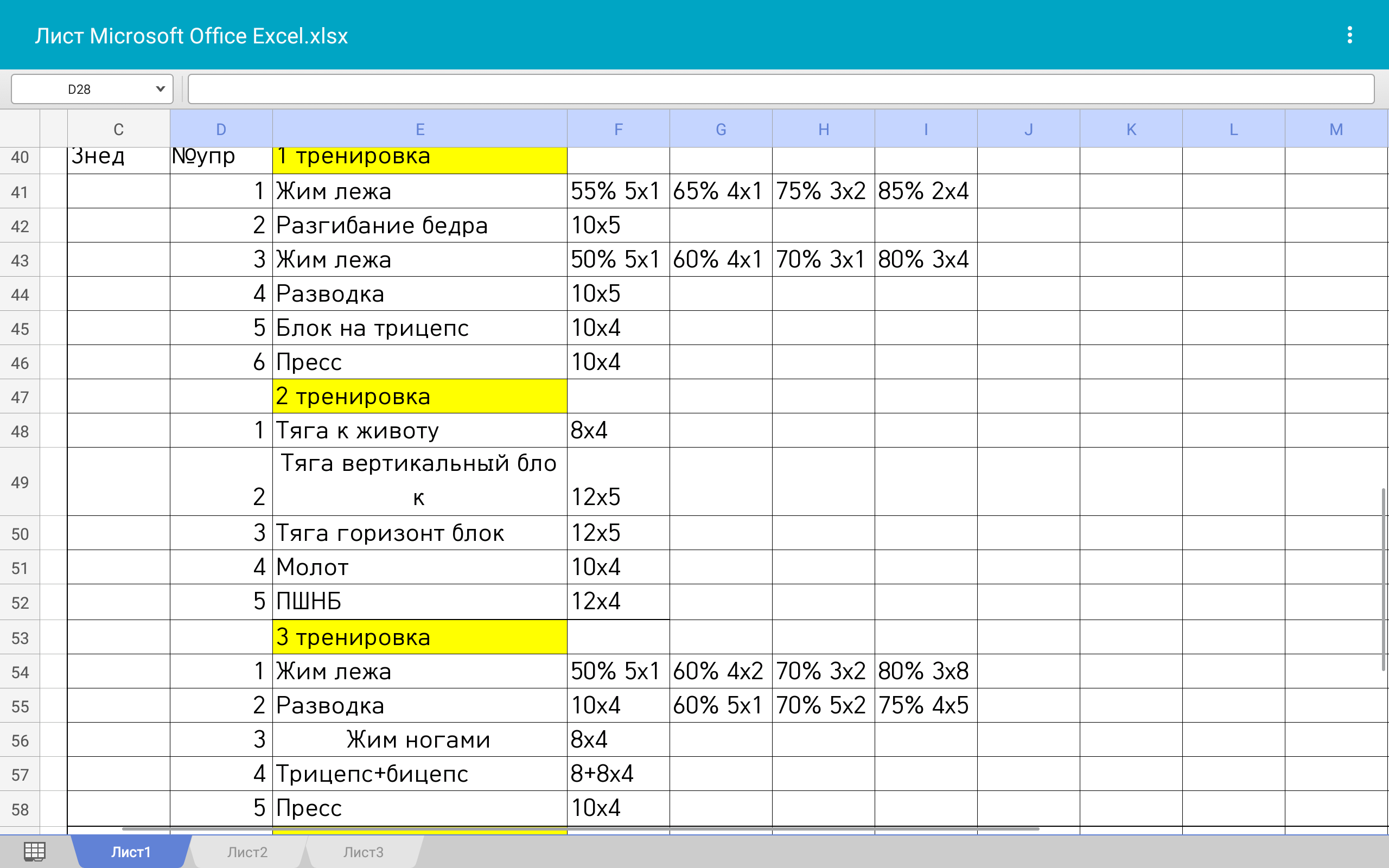Viewport: 1389px width, 868px height.
Task: Click the formula bar input field
Action: click(x=781, y=89)
